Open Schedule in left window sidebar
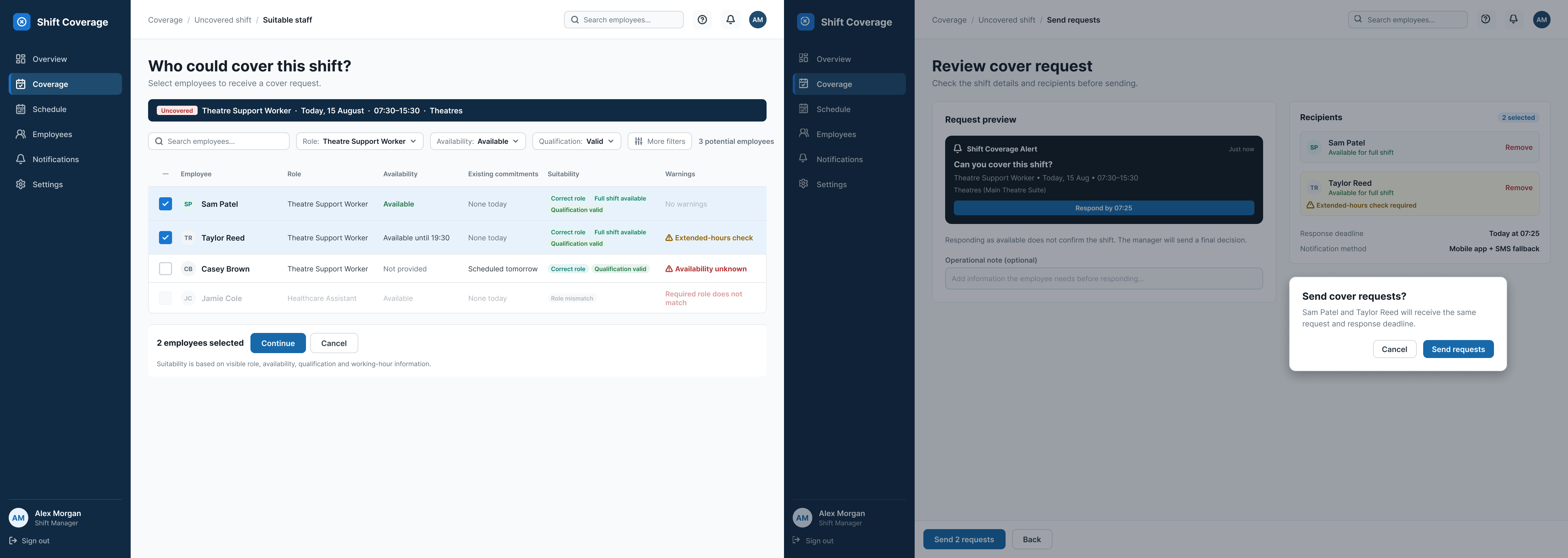The width and height of the screenshot is (1568, 558). click(65, 109)
